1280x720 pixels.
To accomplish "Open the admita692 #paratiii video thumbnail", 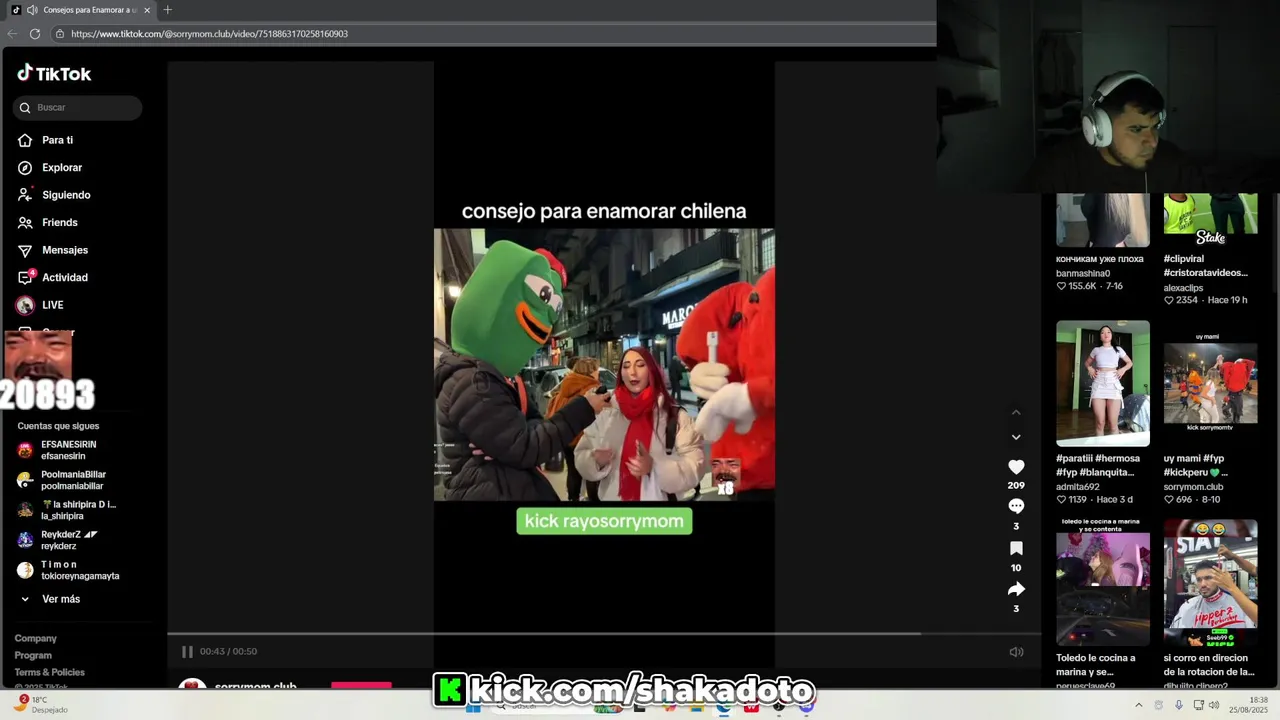I will coord(1103,383).
